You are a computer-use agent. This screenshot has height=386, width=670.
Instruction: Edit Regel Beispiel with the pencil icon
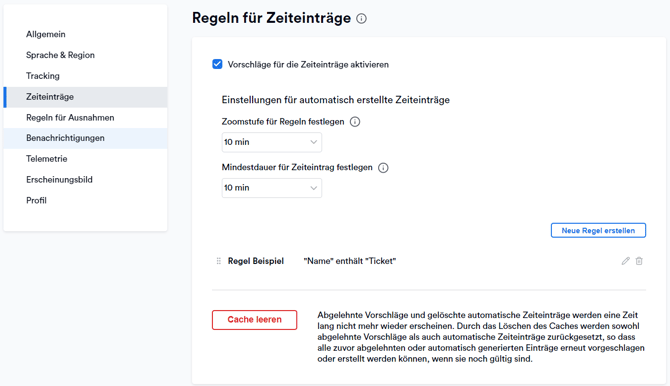click(x=626, y=261)
